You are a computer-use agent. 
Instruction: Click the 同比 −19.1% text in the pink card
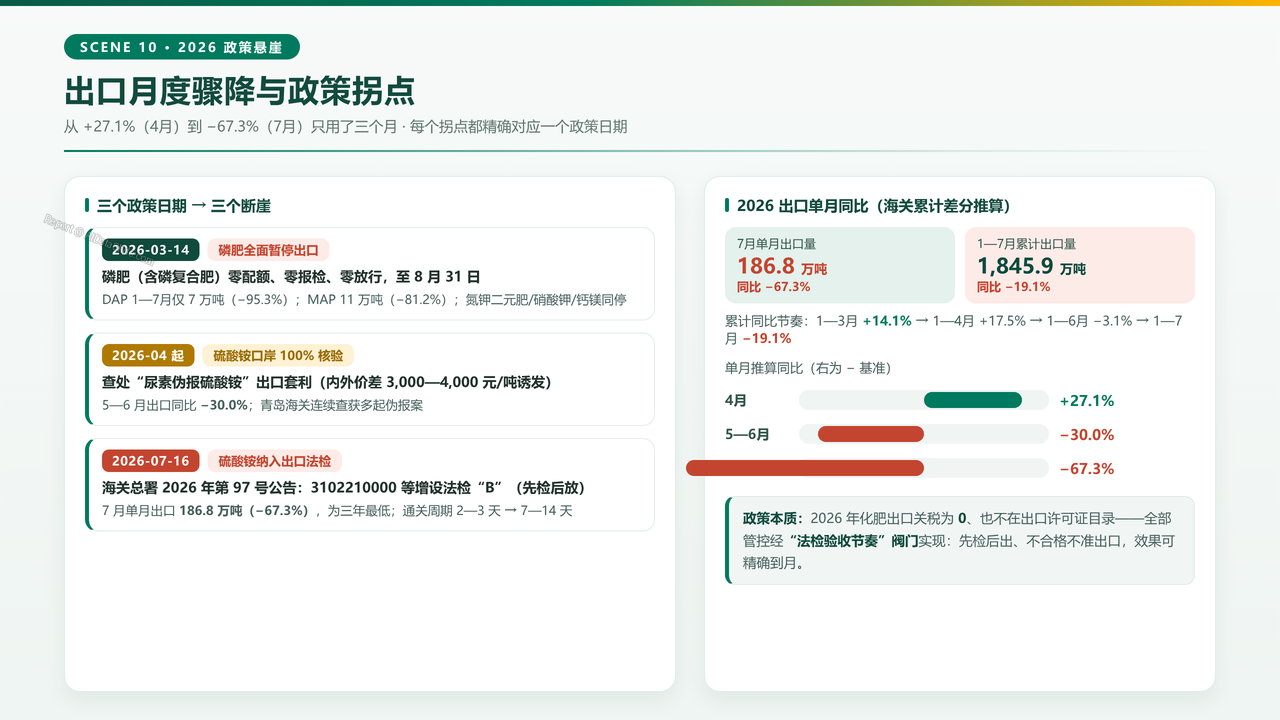pos(1013,287)
